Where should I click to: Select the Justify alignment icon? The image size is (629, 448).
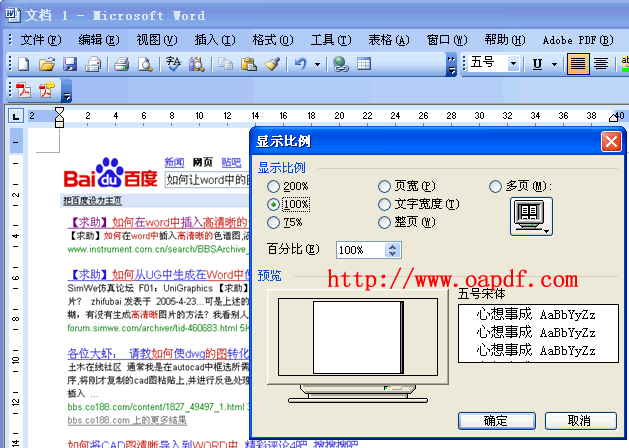tap(578, 64)
